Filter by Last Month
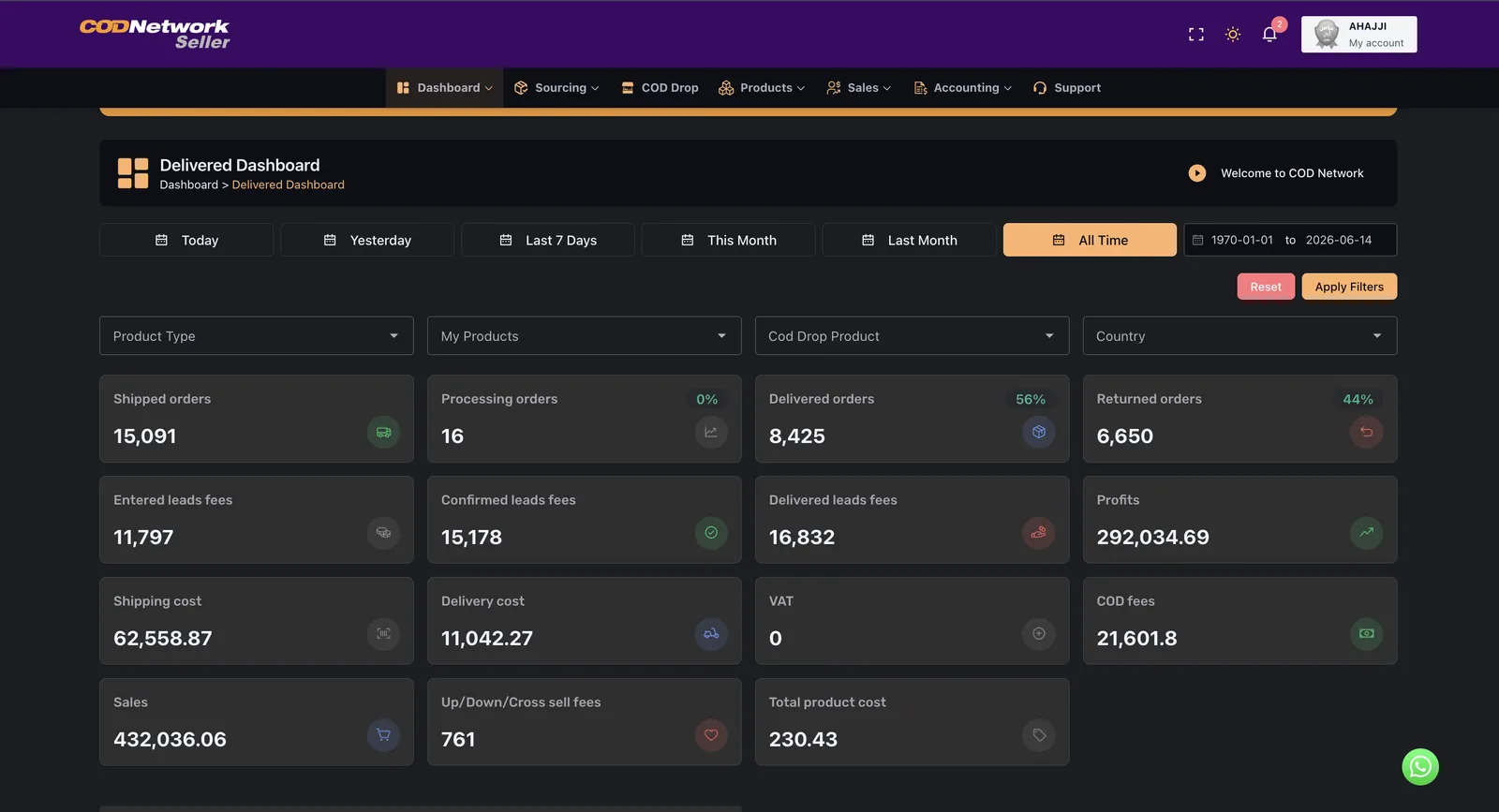 909,240
